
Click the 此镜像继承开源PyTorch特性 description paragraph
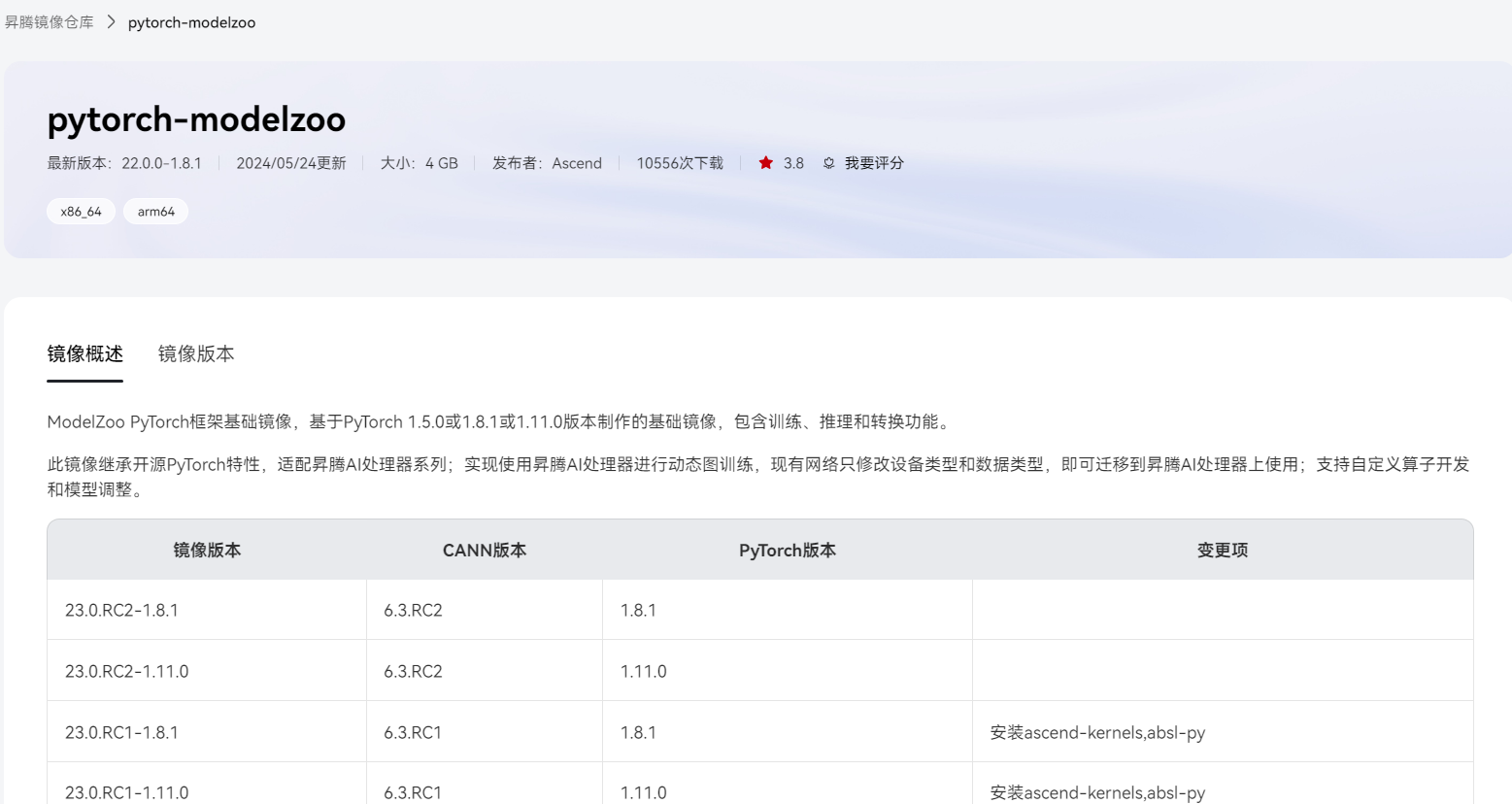758,477
